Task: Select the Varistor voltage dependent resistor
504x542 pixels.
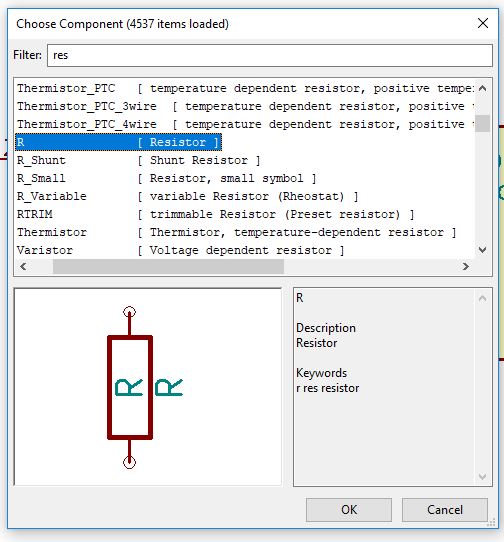Action: tap(180, 250)
